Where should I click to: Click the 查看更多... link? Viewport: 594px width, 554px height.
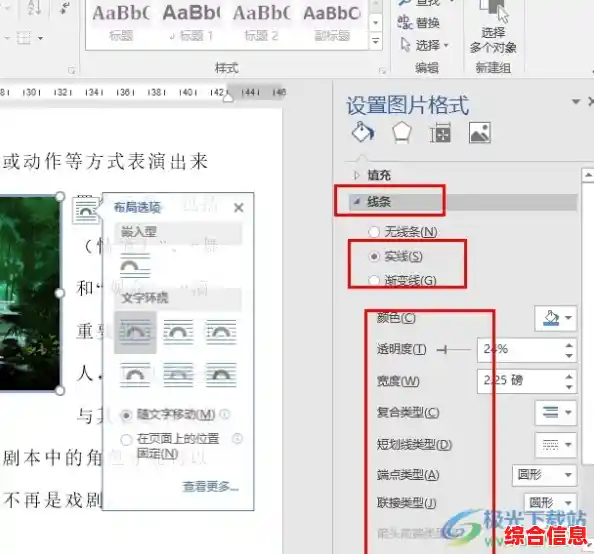tap(211, 487)
